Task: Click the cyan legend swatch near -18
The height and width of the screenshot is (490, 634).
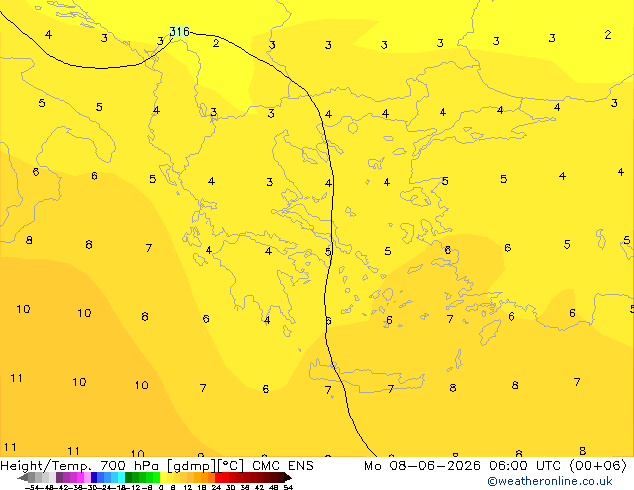Action: [x=121, y=477]
